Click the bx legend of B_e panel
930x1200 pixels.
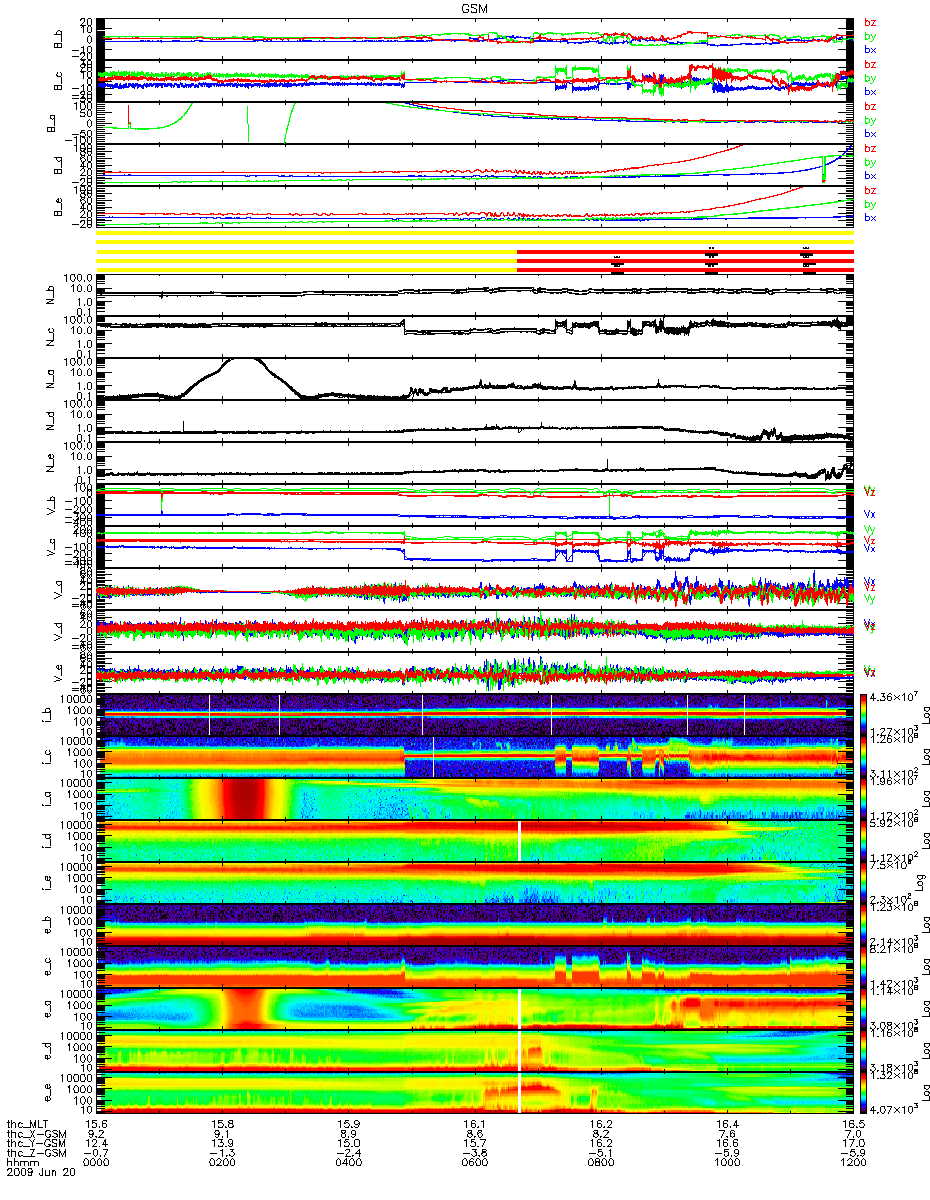[x=869, y=217]
